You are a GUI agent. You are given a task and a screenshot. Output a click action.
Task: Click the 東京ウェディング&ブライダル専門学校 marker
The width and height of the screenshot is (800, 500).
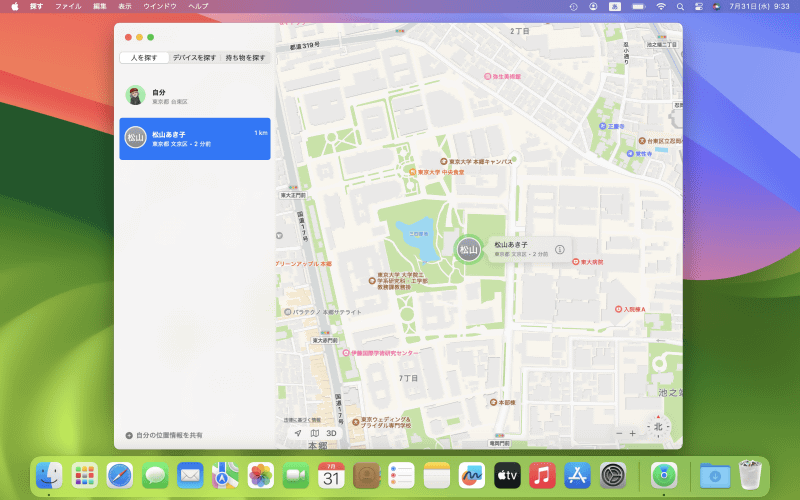click(356, 422)
